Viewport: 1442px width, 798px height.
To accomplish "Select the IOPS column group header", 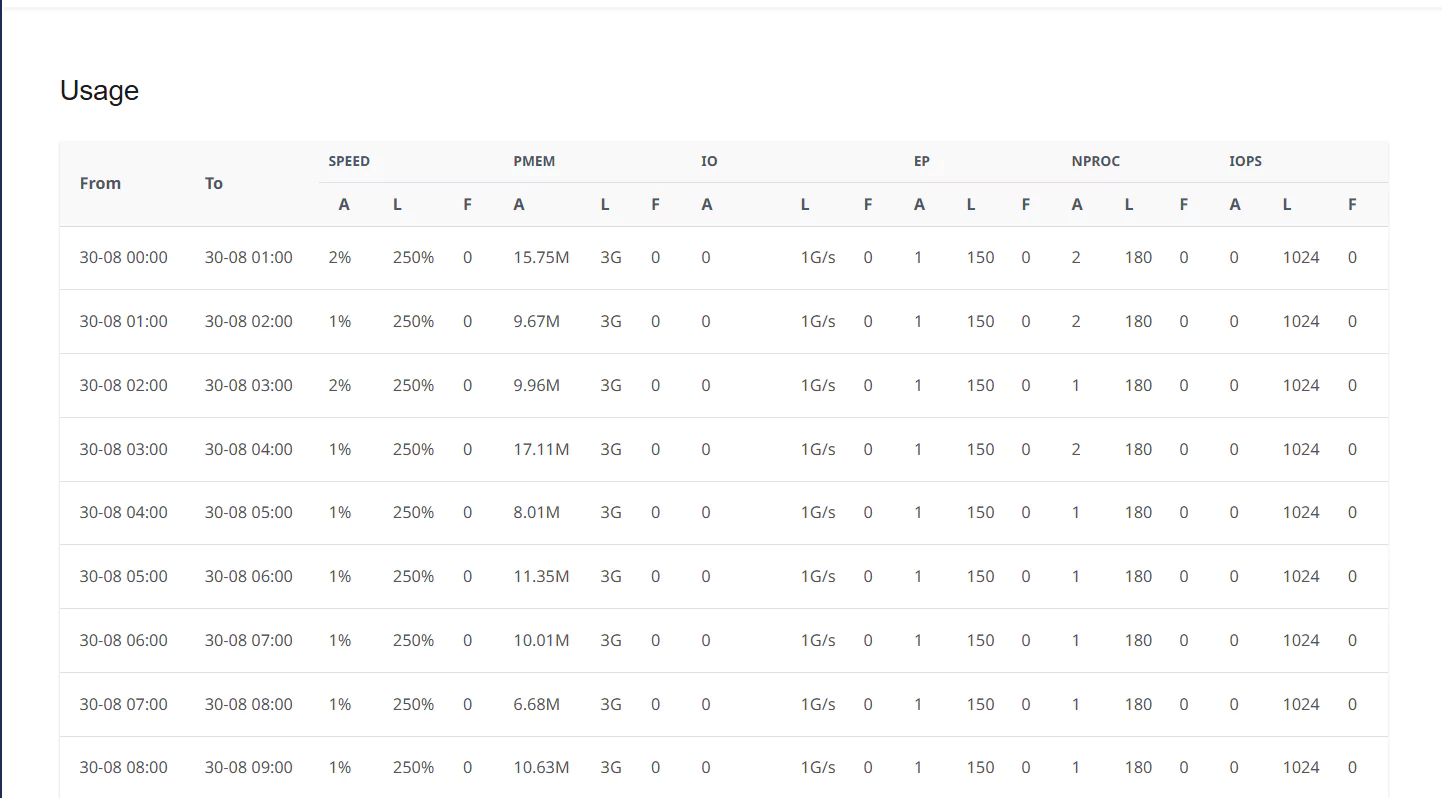I will pos(1246,161).
